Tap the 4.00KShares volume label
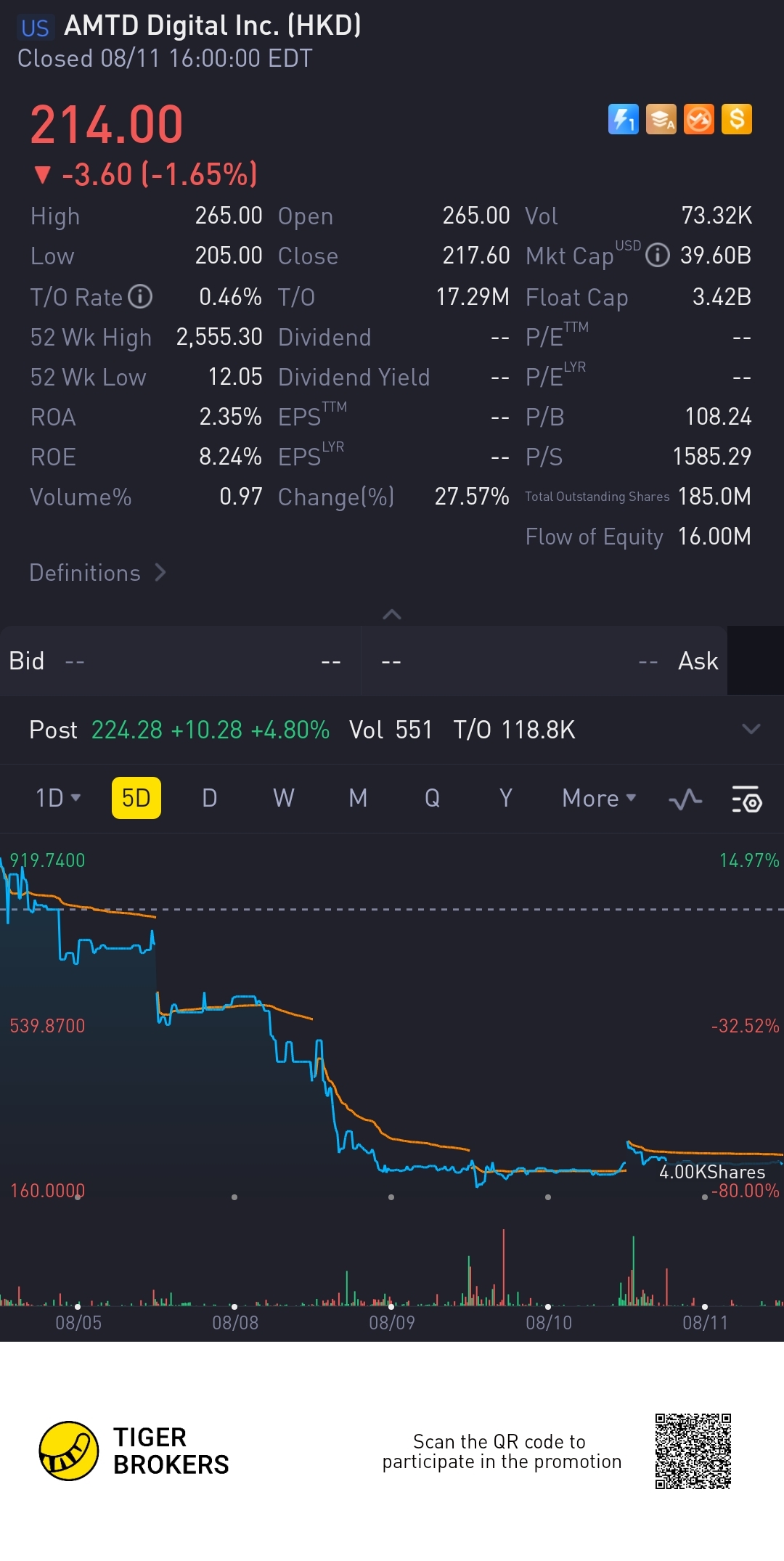This screenshot has width=784, height=1561. [712, 1172]
